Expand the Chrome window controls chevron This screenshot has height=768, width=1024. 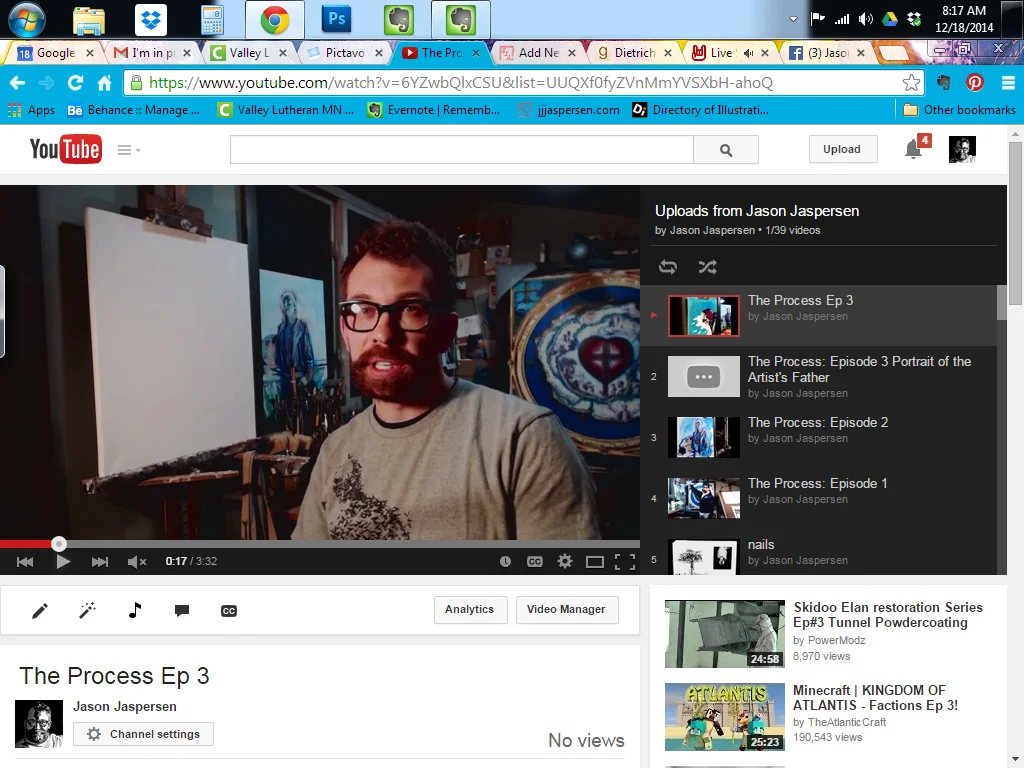tap(793, 18)
